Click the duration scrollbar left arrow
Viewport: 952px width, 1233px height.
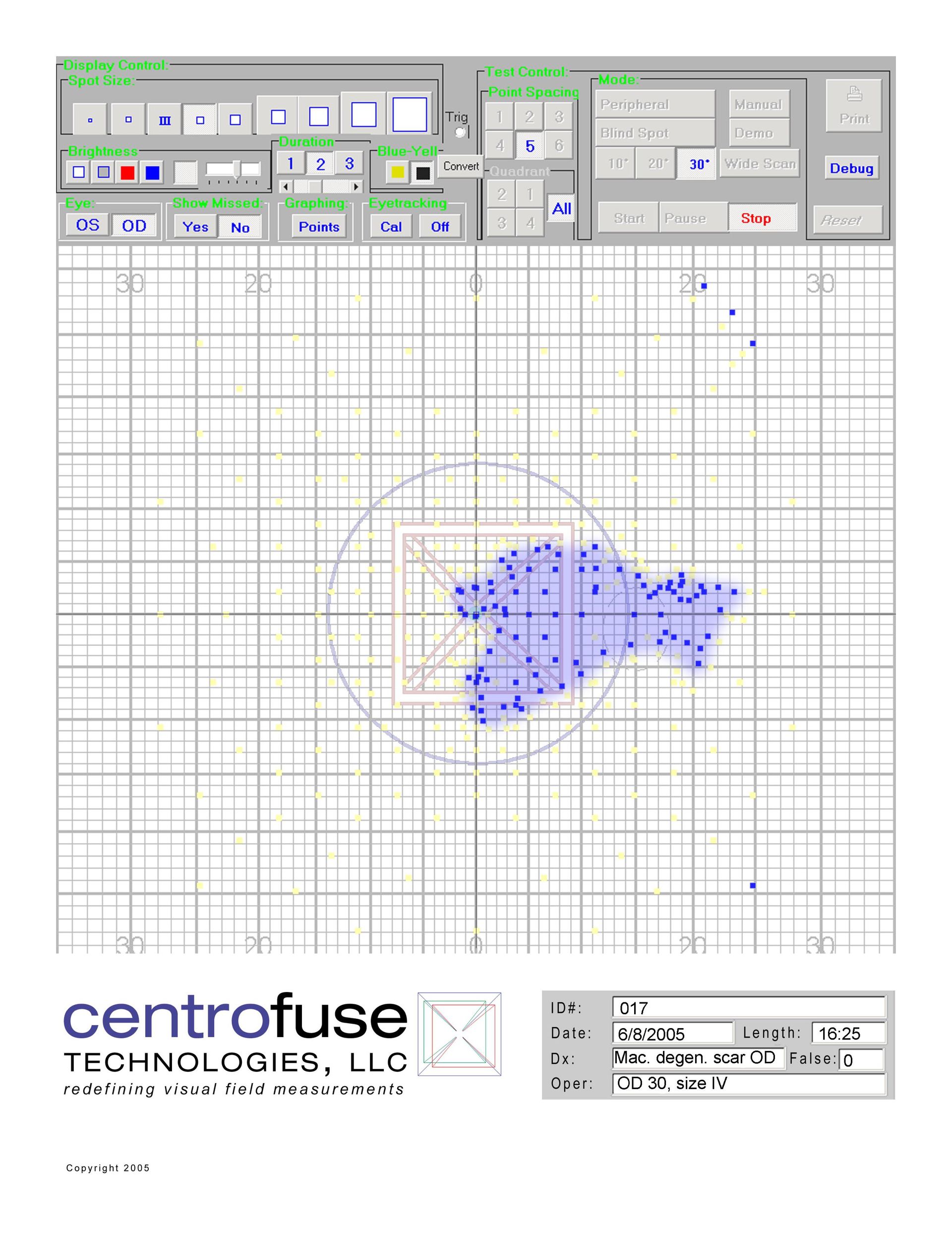[x=286, y=186]
